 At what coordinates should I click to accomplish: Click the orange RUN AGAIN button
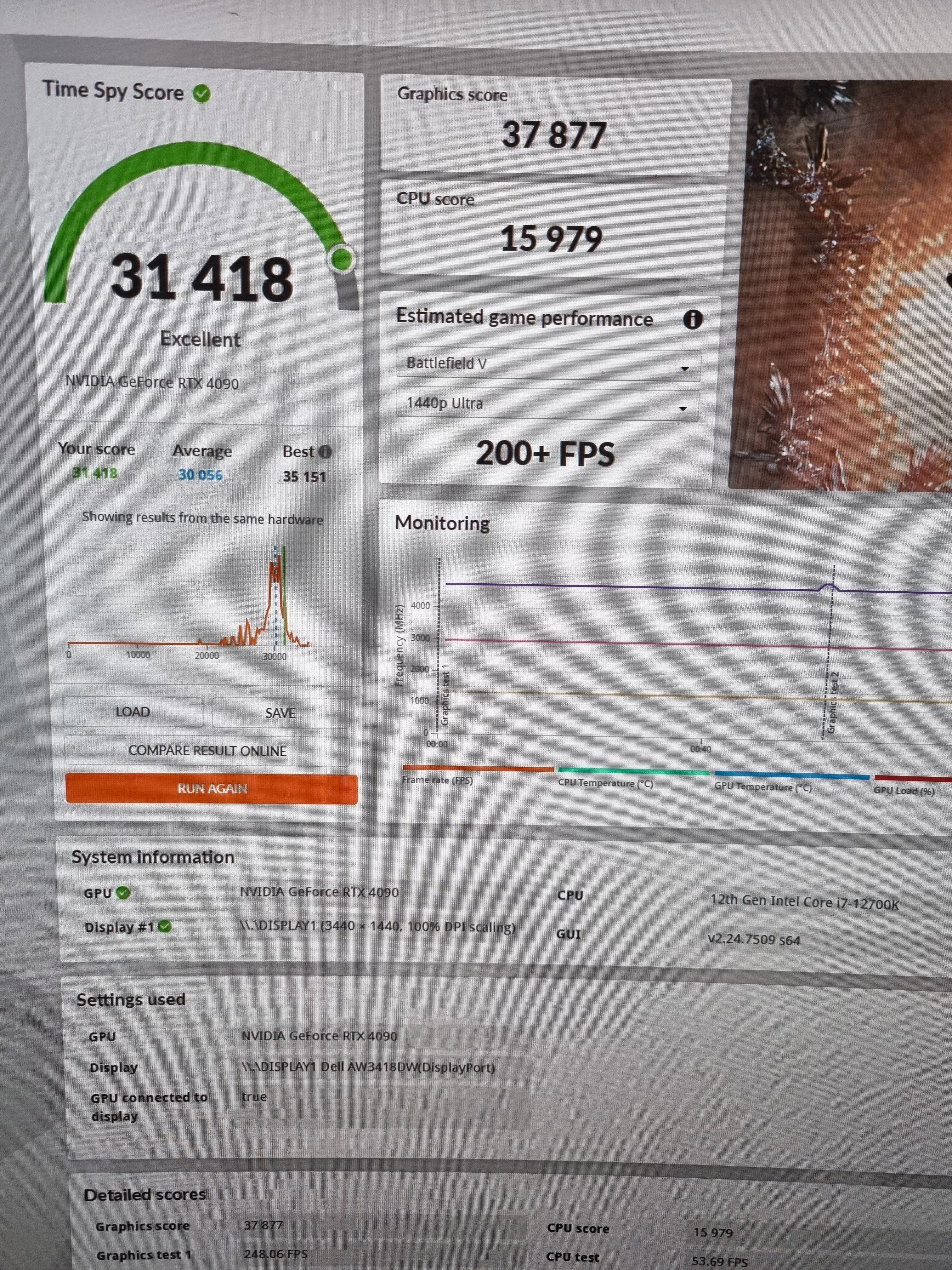(212, 789)
